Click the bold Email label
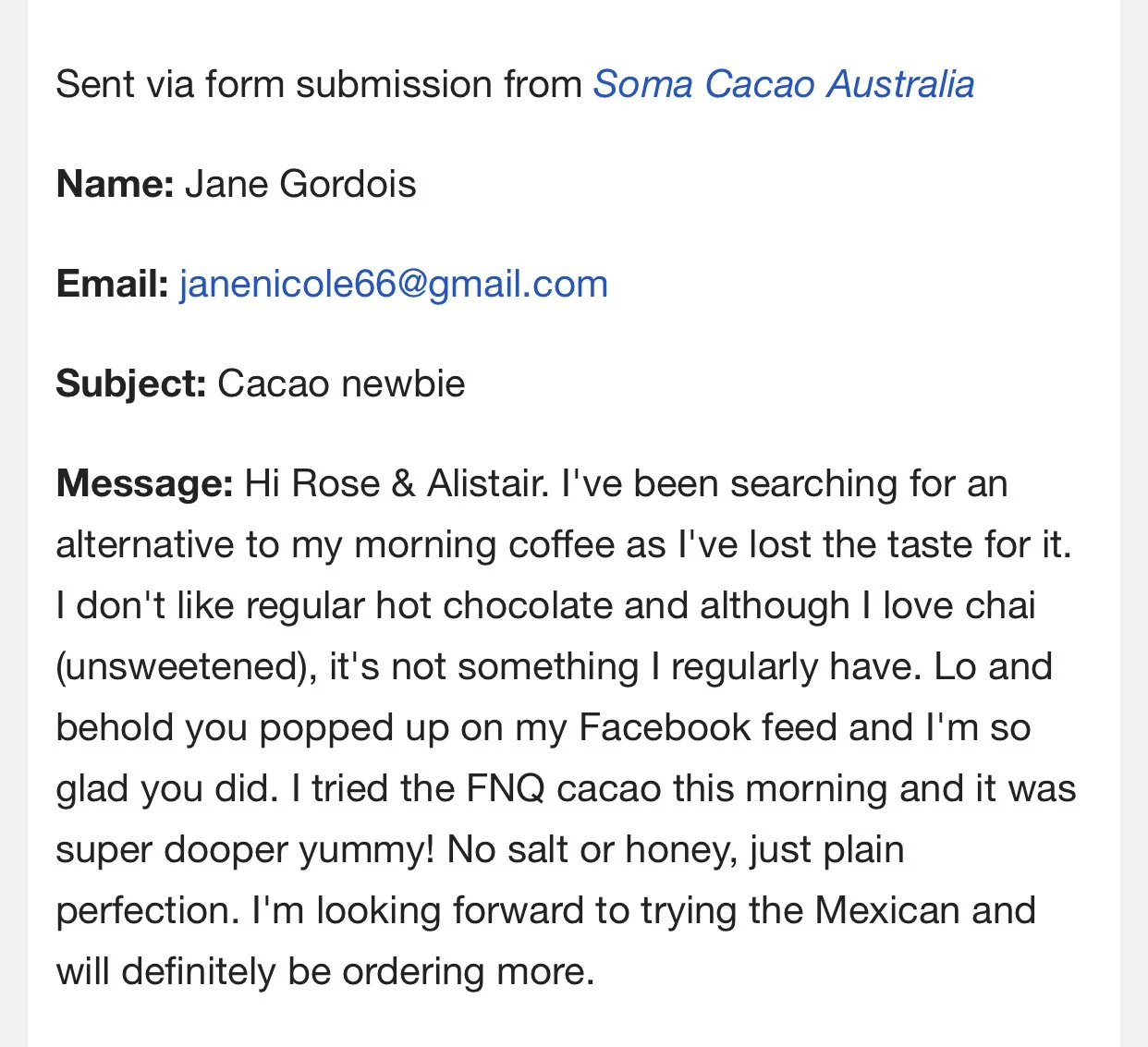The width and height of the screenshot is (1148, 1047). [113, 284]
